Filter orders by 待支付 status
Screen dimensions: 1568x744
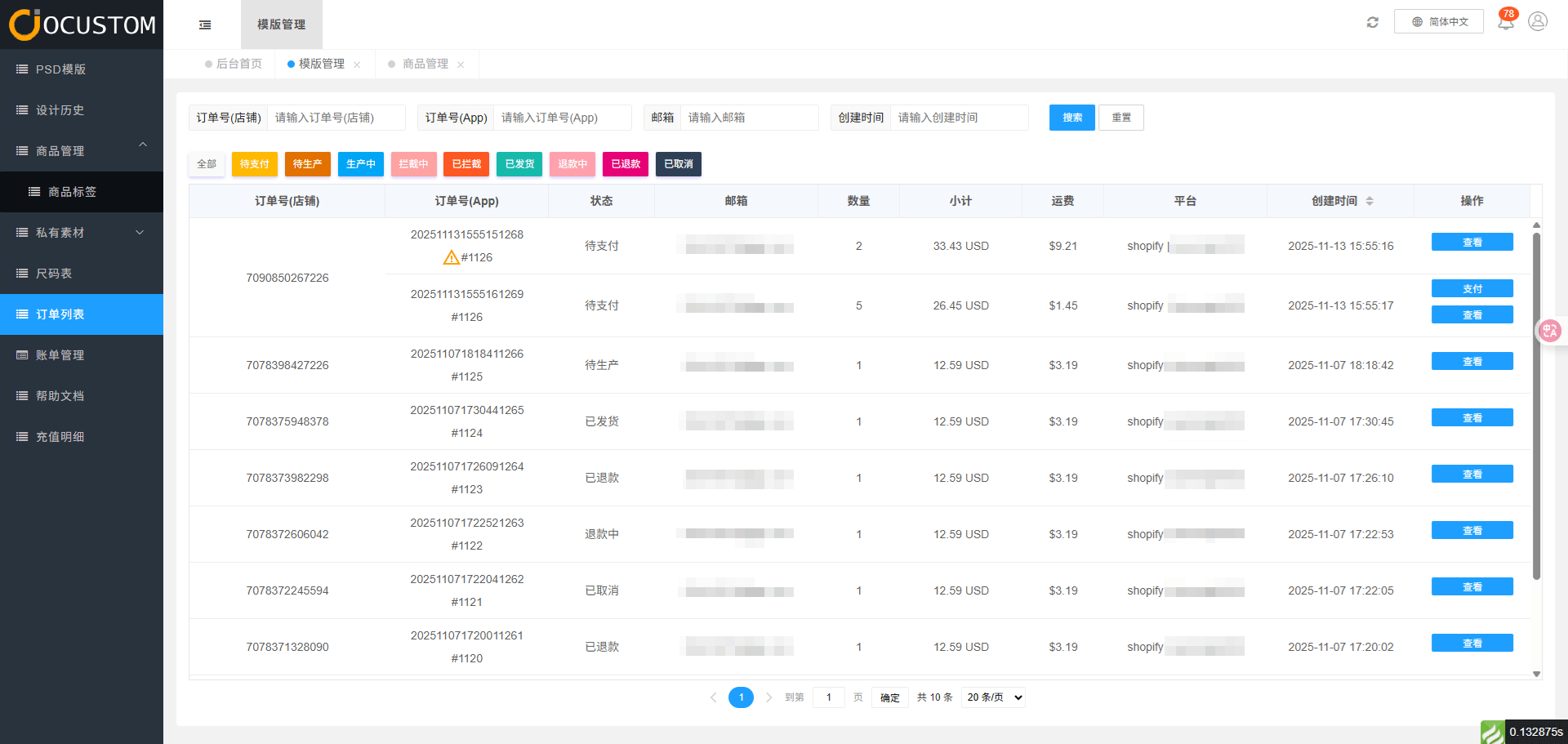[255, 164]
